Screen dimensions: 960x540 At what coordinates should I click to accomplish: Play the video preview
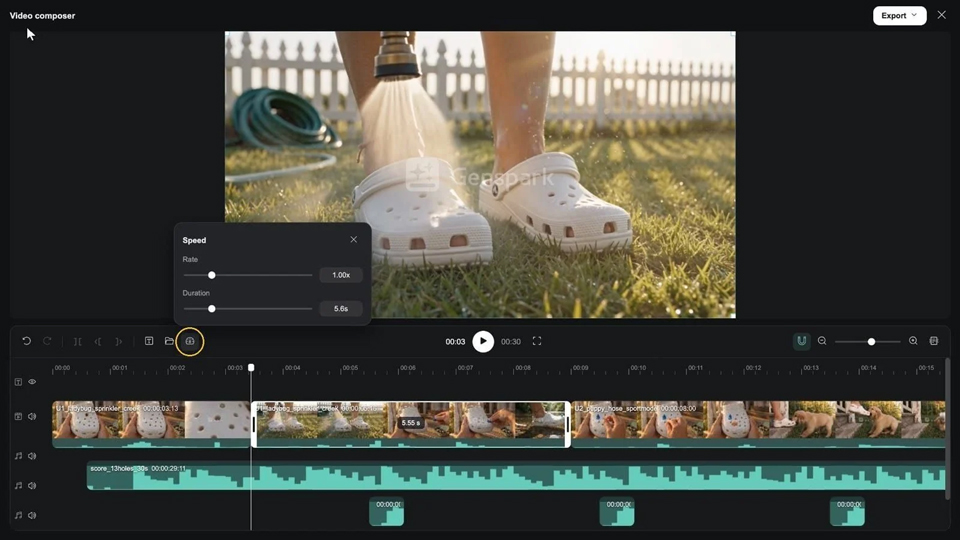pyautogui.click(x=483, y=341)
